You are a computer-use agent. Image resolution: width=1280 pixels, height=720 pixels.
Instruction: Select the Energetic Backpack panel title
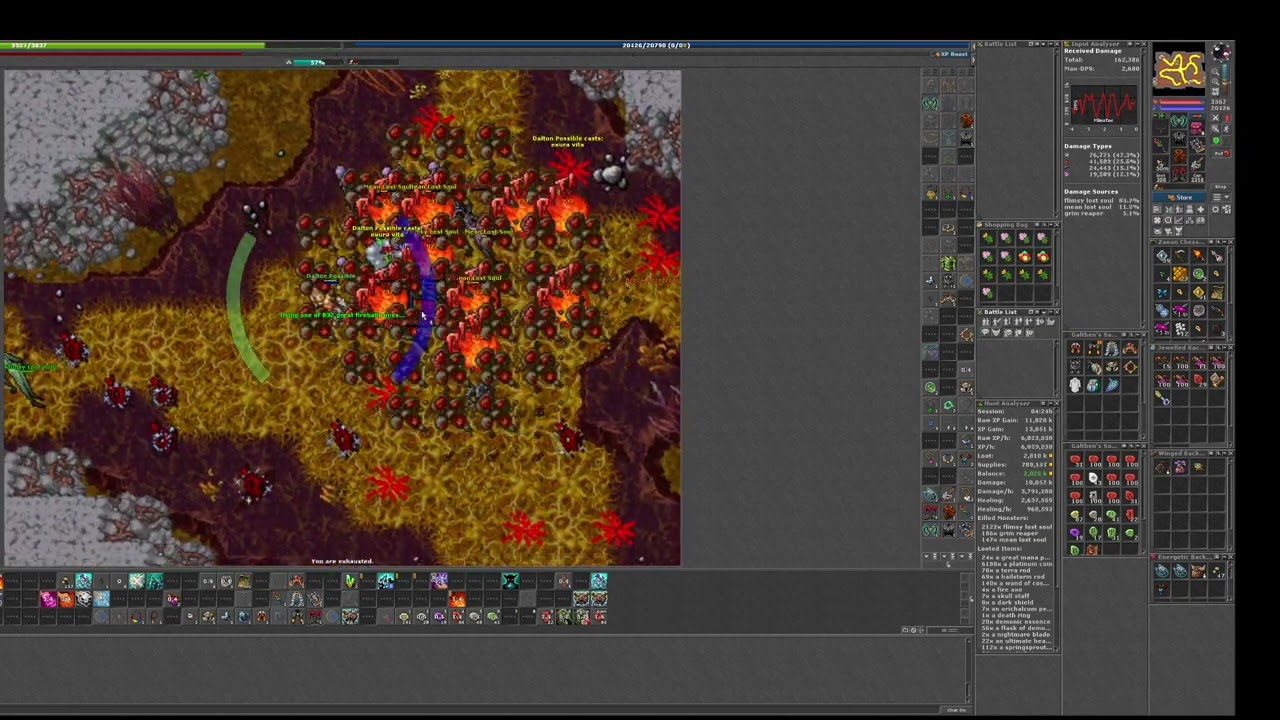(1185, 556)
